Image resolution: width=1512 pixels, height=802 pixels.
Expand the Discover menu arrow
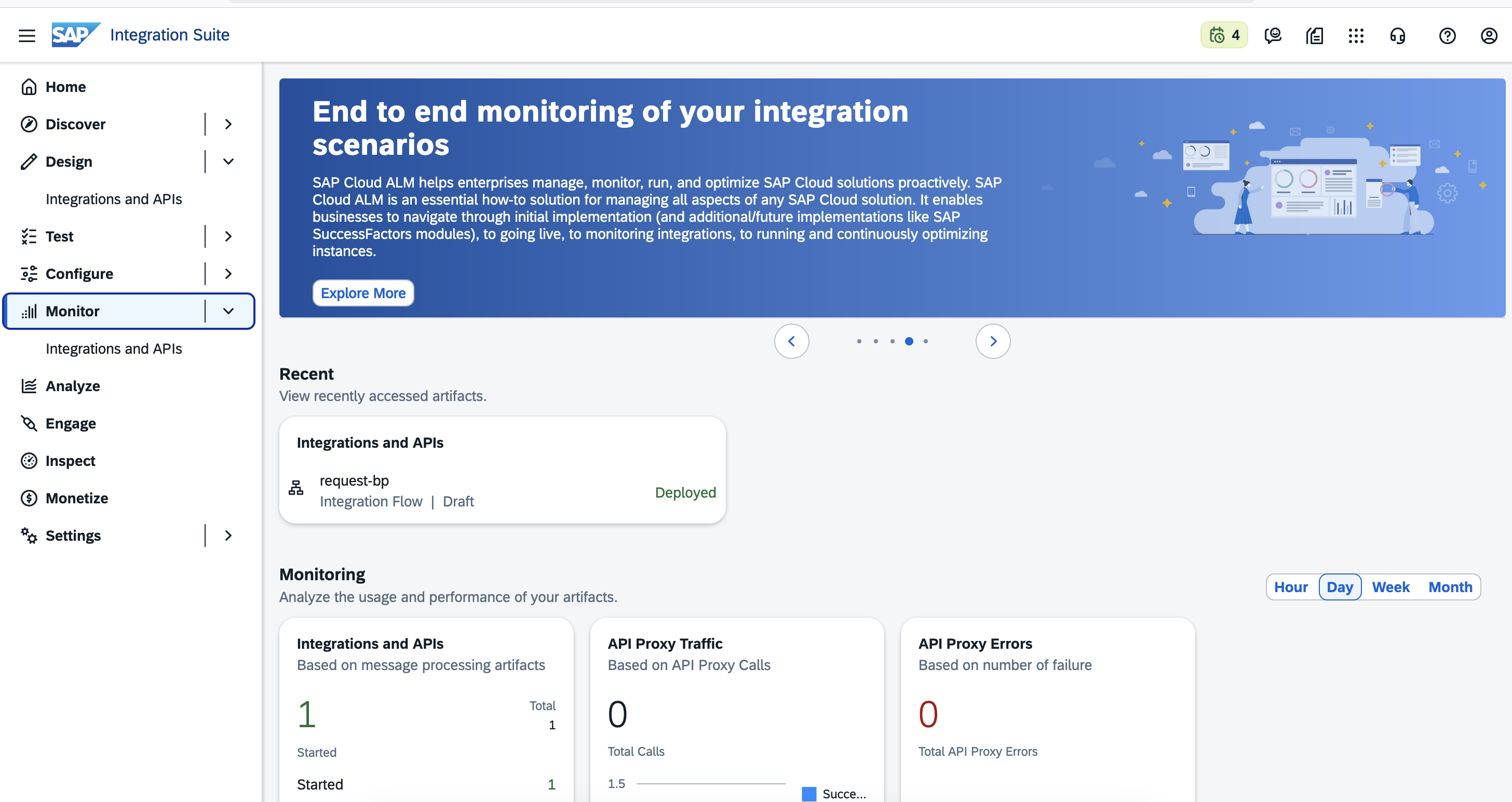(x=228, y=125)
